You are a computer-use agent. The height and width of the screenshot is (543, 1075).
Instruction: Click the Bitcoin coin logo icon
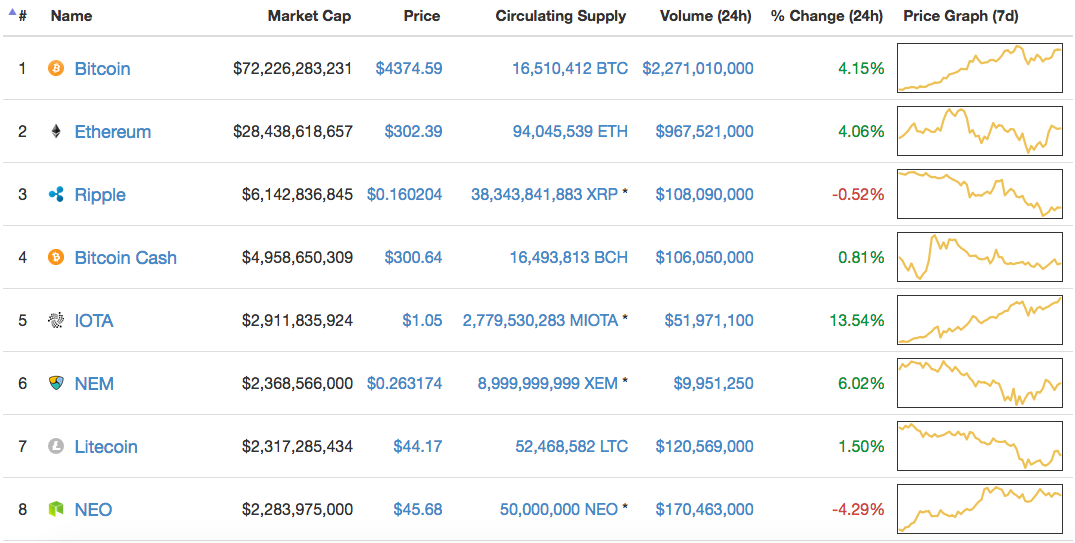pyautogui.click(x=56, y=69)
